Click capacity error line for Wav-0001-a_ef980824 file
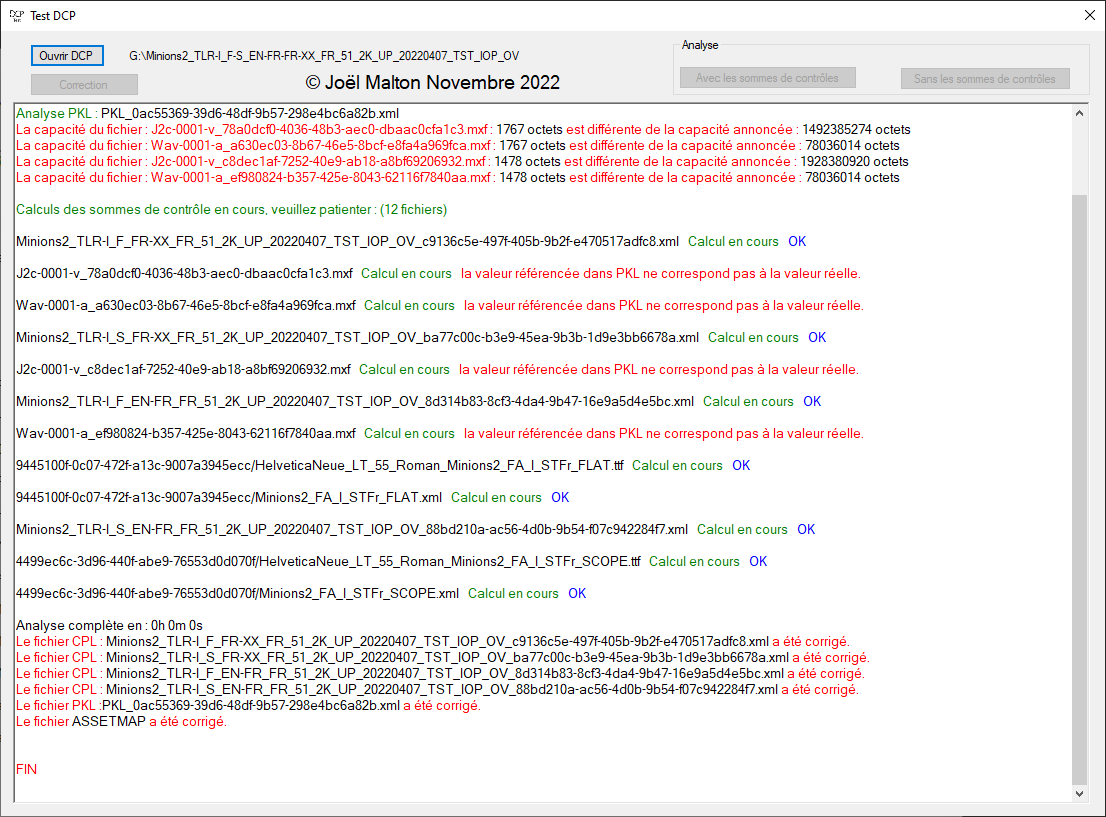This screenshot has height=817, width=1106. pyautogui.click(x=457, y=178)
